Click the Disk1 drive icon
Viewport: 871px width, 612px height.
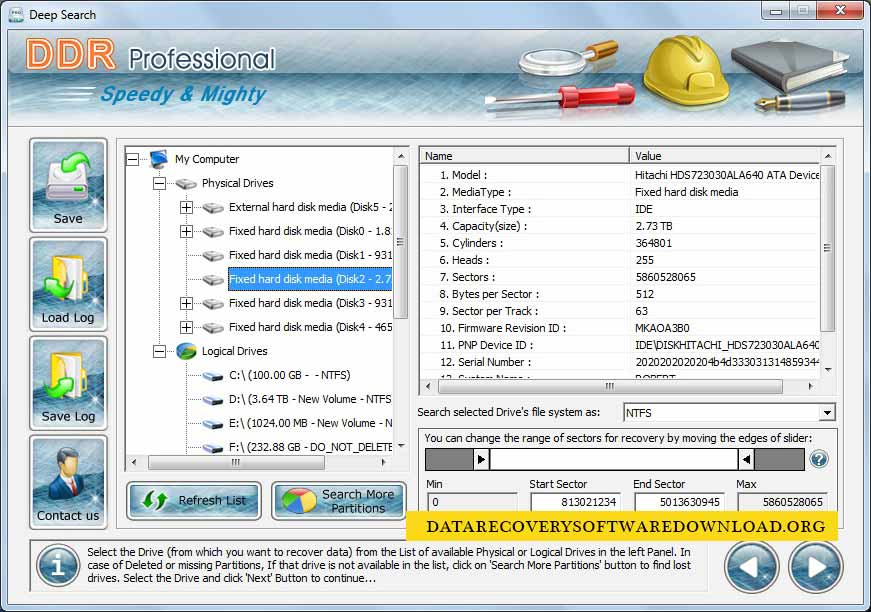(x=213, y=255)
